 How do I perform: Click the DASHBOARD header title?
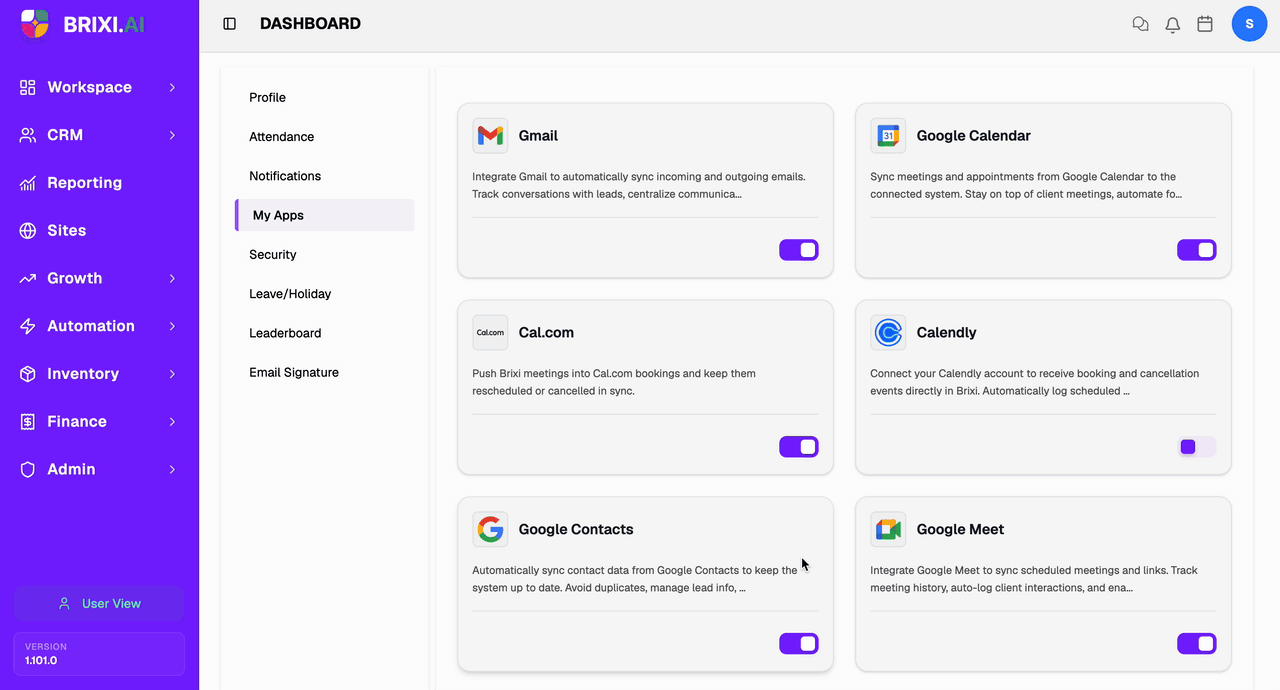310,24
